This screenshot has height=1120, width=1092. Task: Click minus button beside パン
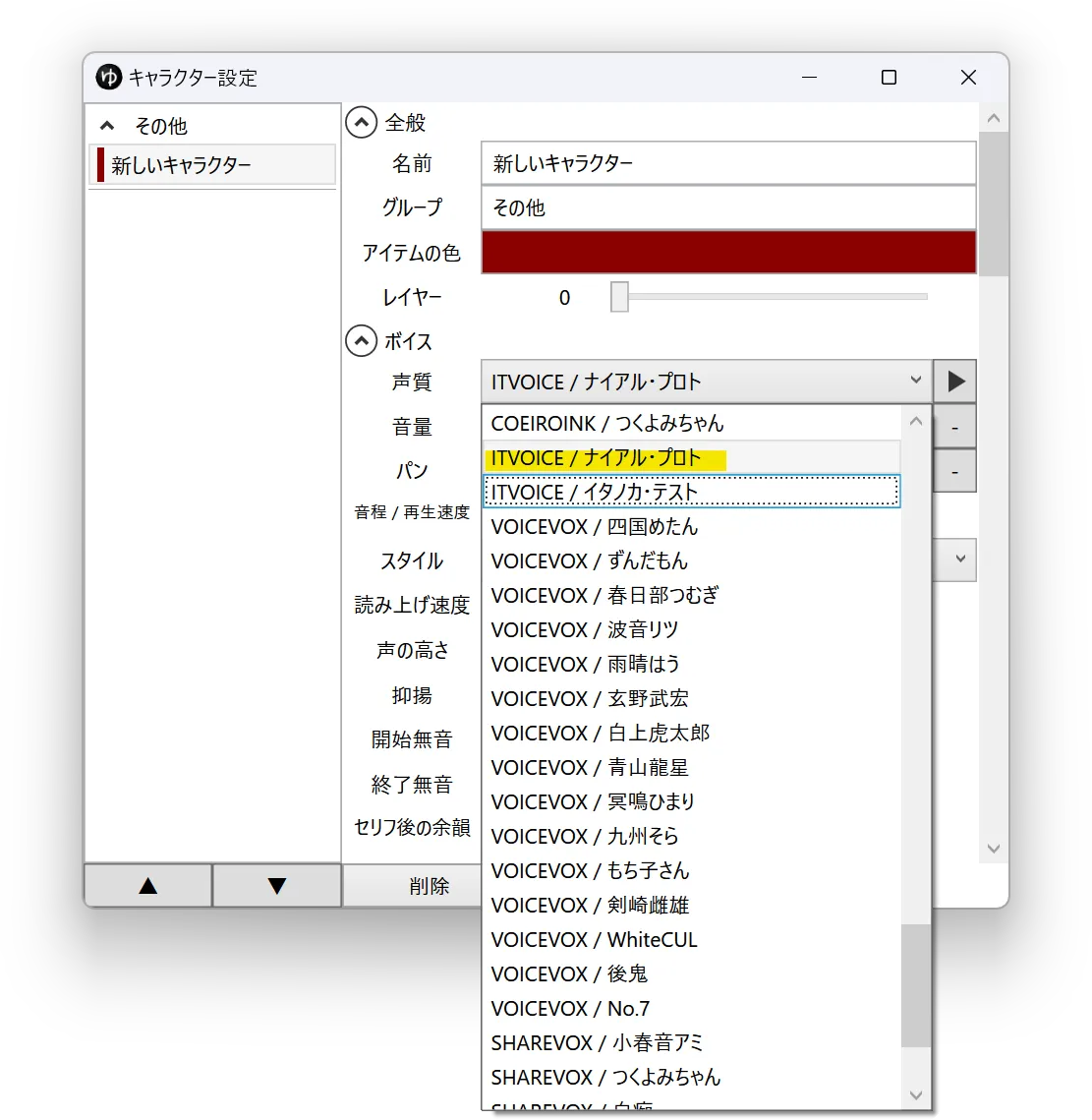coord(954,471)
